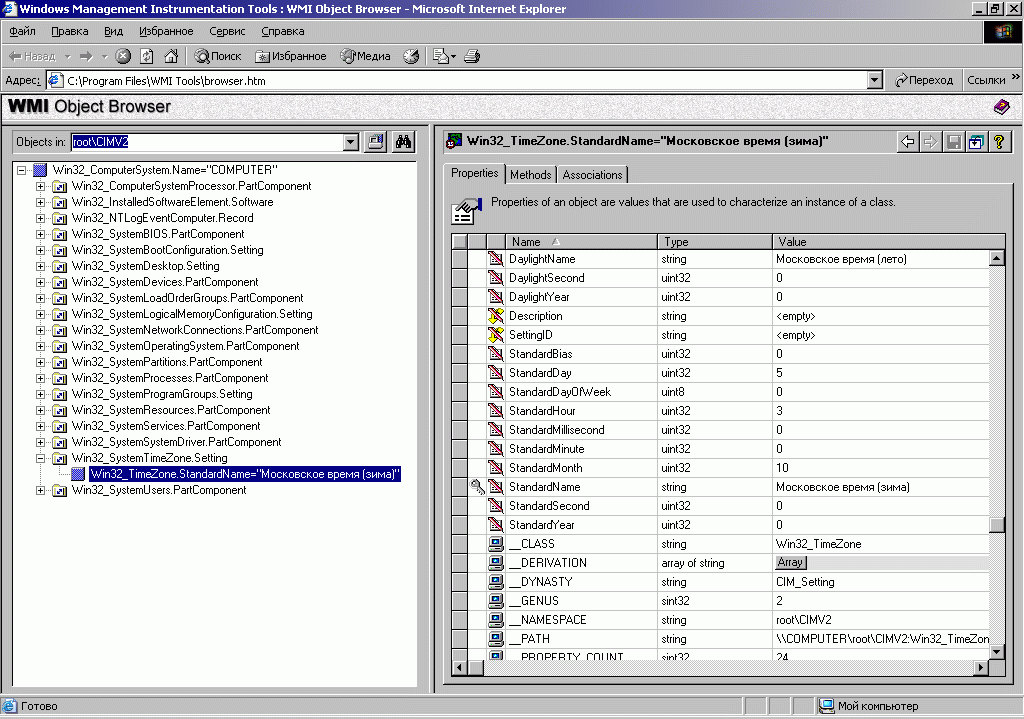1024x719 pixels.
Task: Click the question mark help icon
Action: (x=999, y=142)
